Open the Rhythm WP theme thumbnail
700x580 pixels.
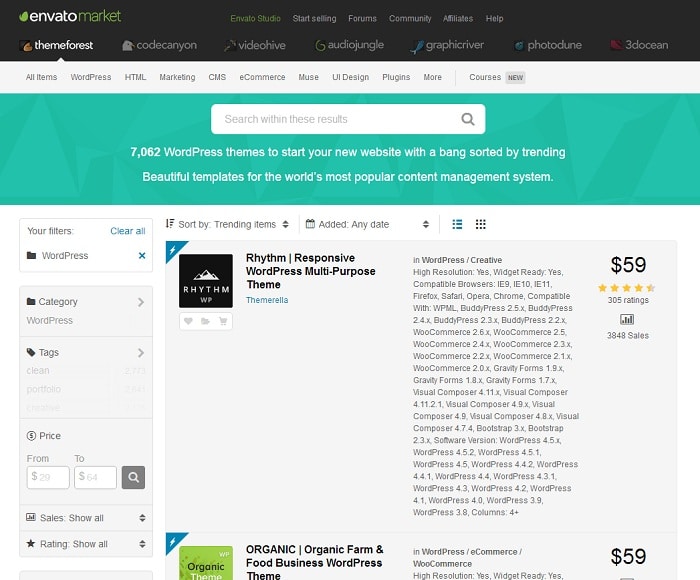point(206,281)
